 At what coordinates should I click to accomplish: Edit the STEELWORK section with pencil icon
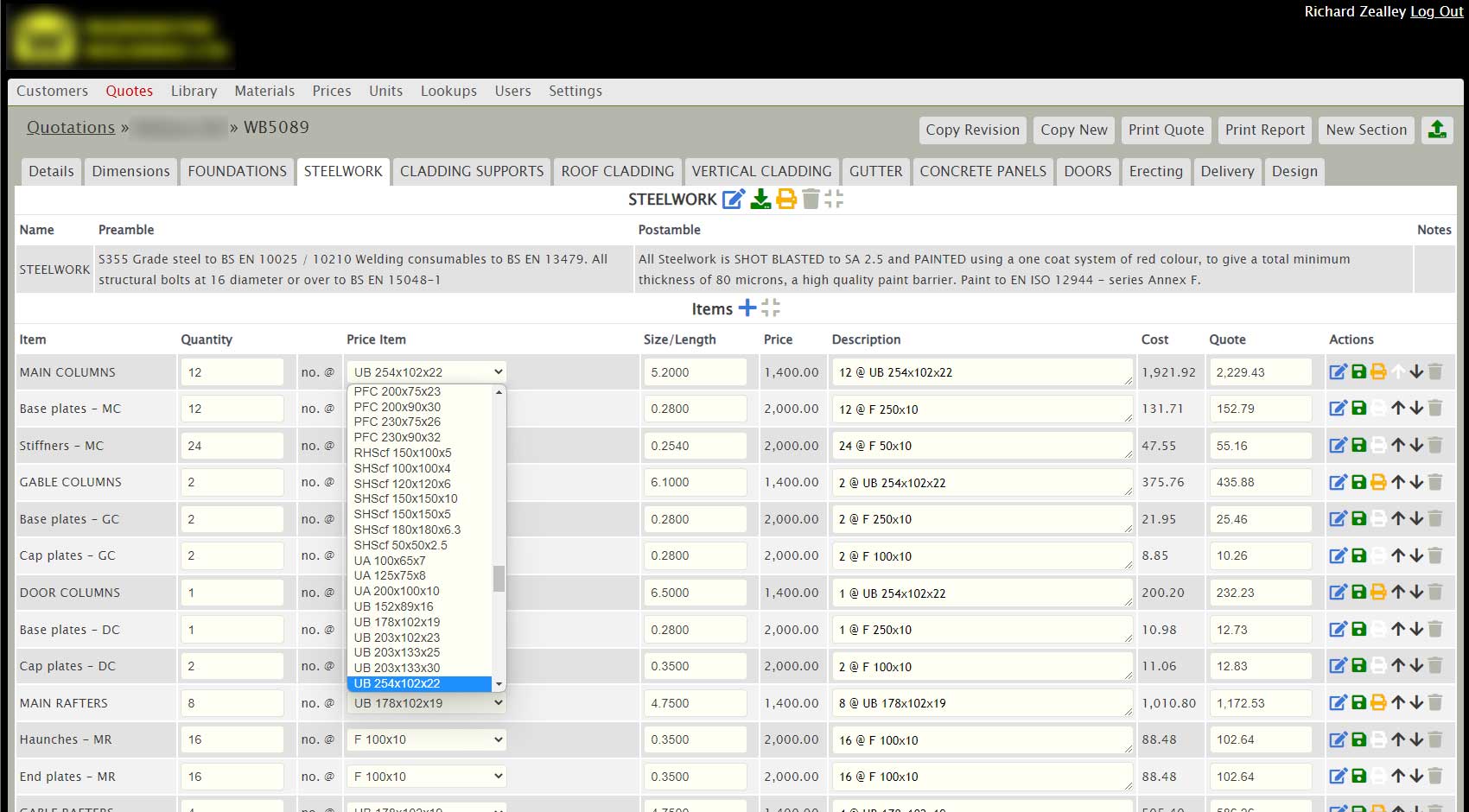pos(733,200)
